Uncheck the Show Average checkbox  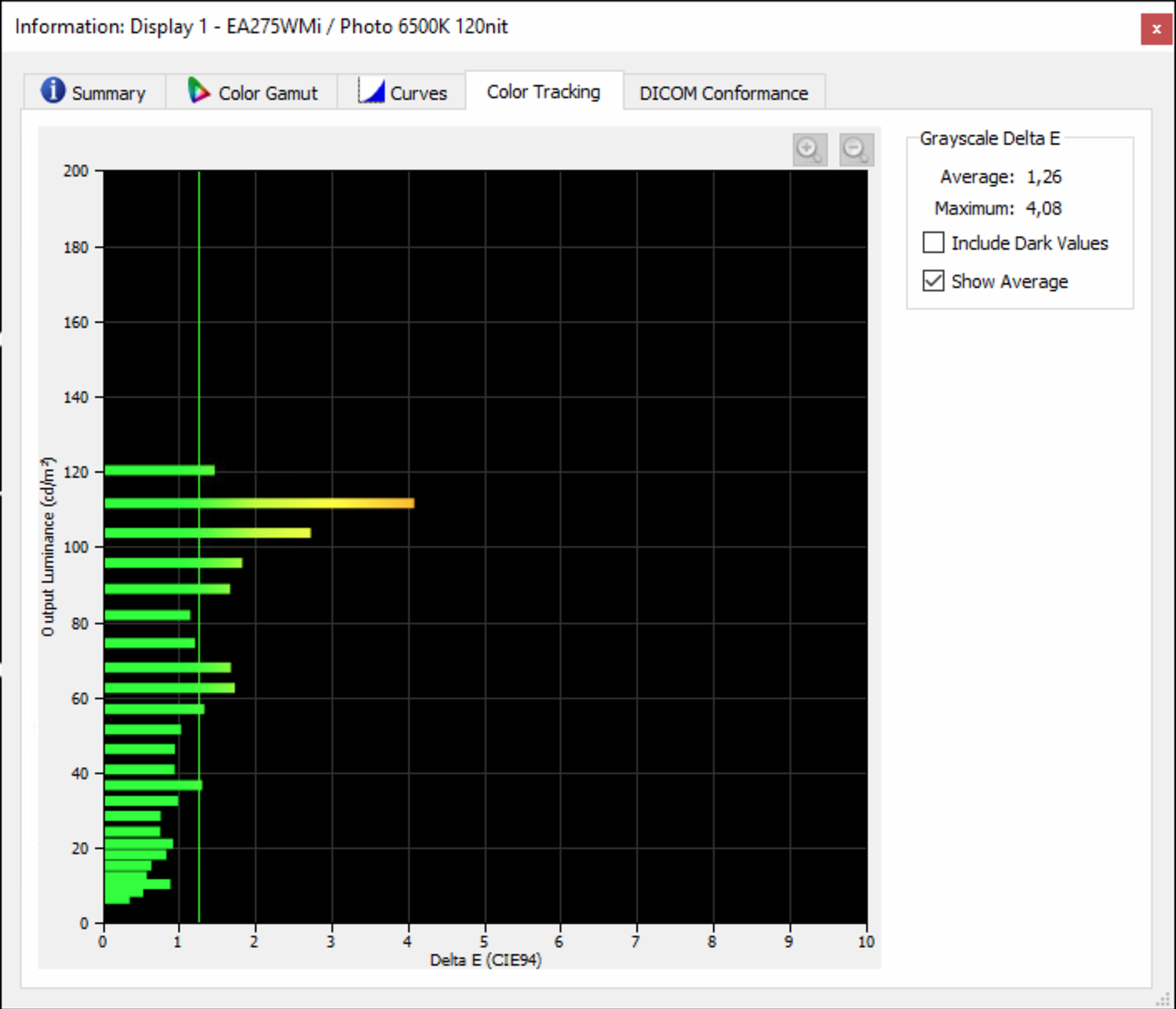(x=934, y=281)
